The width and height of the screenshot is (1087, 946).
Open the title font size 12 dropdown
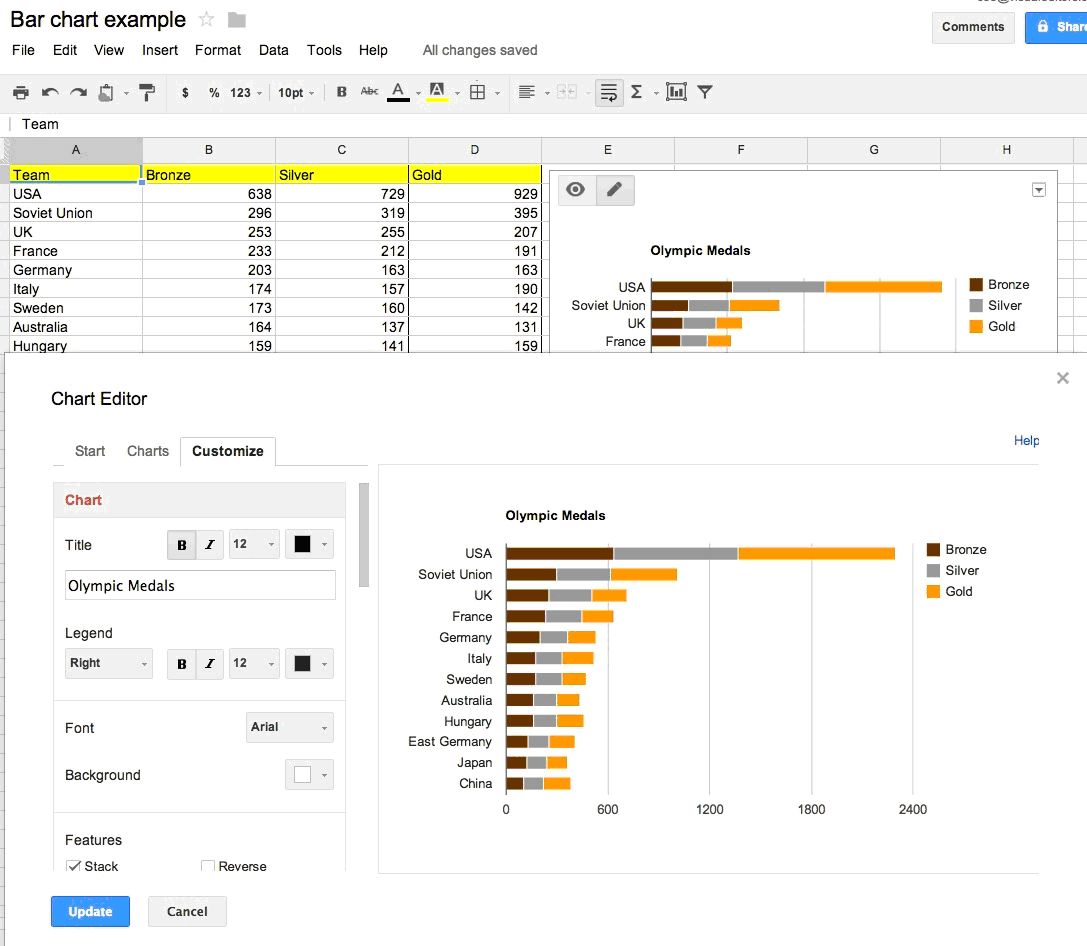254,545
